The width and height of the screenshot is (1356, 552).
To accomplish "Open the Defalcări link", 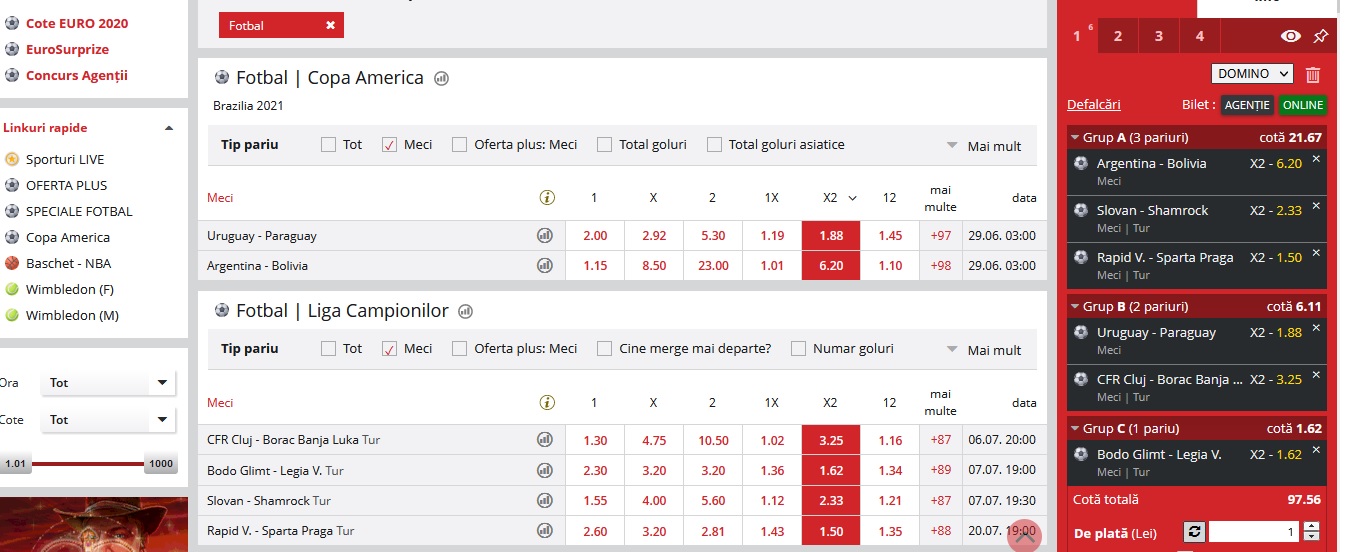I will point(1094,104).
